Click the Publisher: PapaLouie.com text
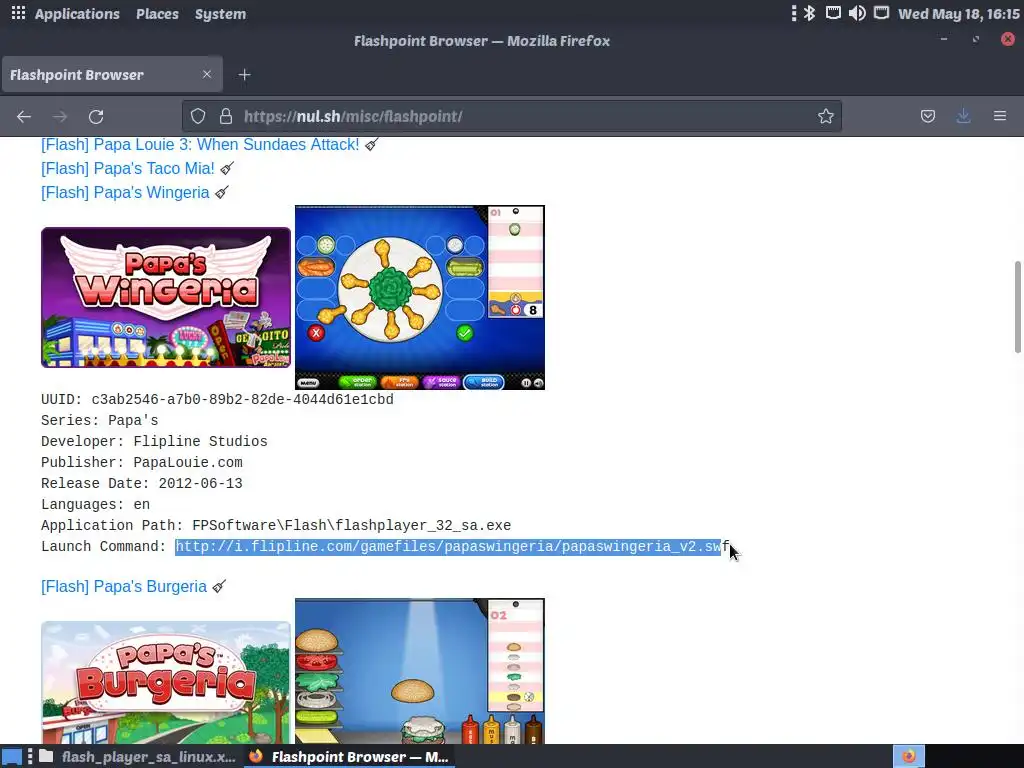The height and width of the screenshot is (768, 1024). coord(142,462)
